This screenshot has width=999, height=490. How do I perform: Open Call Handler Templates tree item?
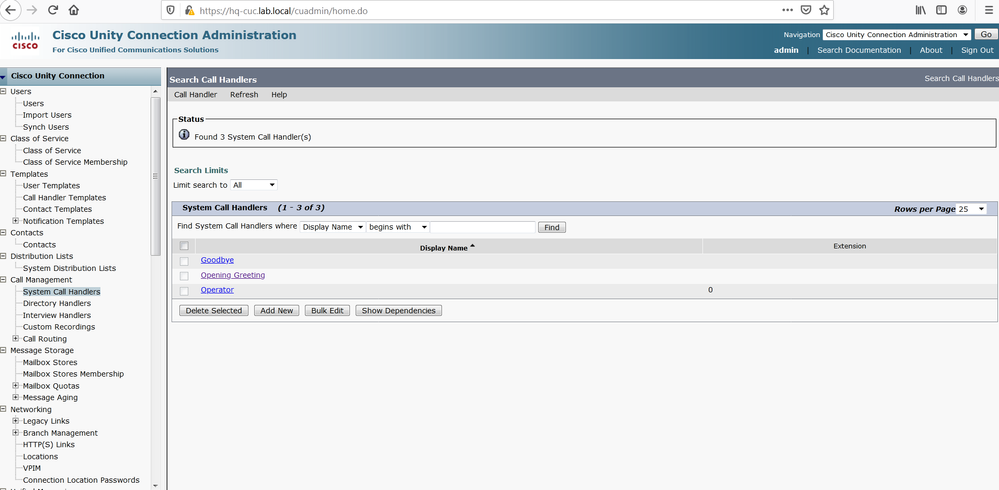[x=64, y=198]
